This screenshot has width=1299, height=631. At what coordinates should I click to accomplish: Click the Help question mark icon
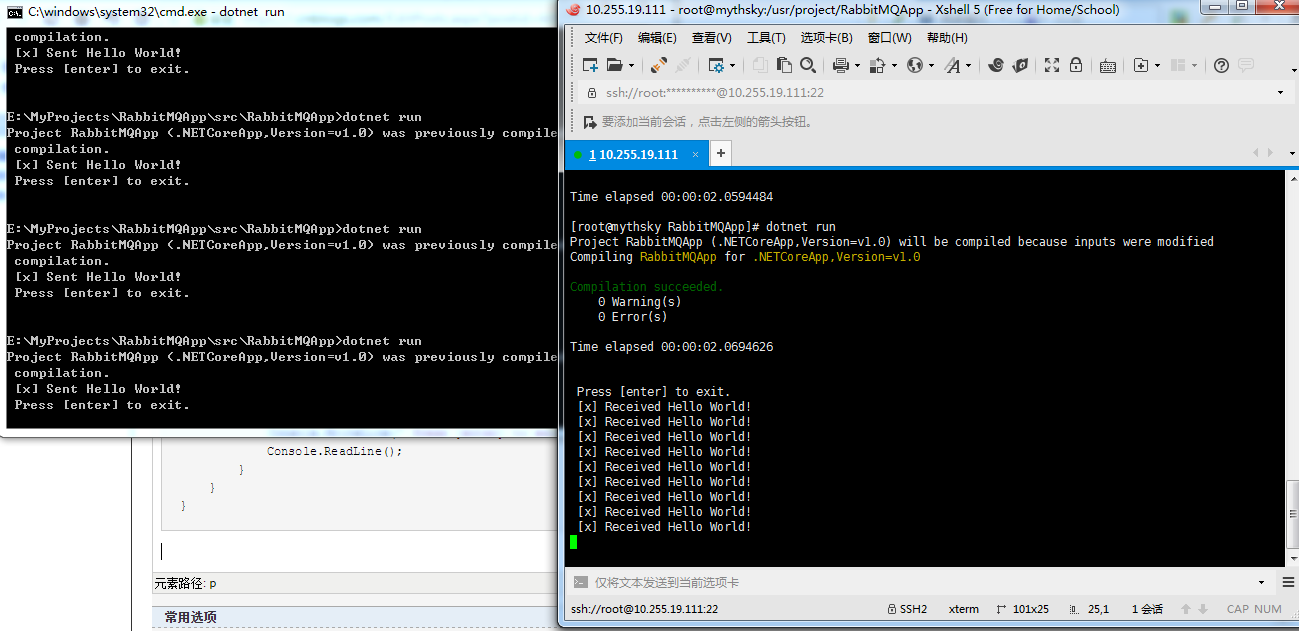click(x=1220, y=65)
